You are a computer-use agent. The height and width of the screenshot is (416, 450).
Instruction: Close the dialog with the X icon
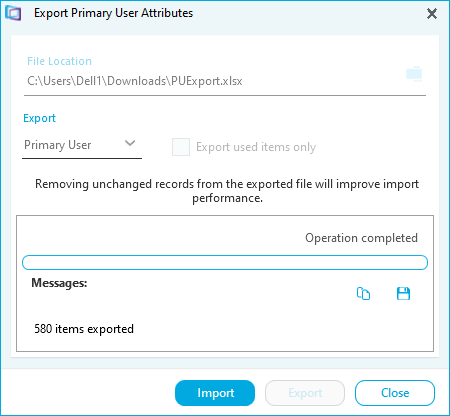(432, 14)
